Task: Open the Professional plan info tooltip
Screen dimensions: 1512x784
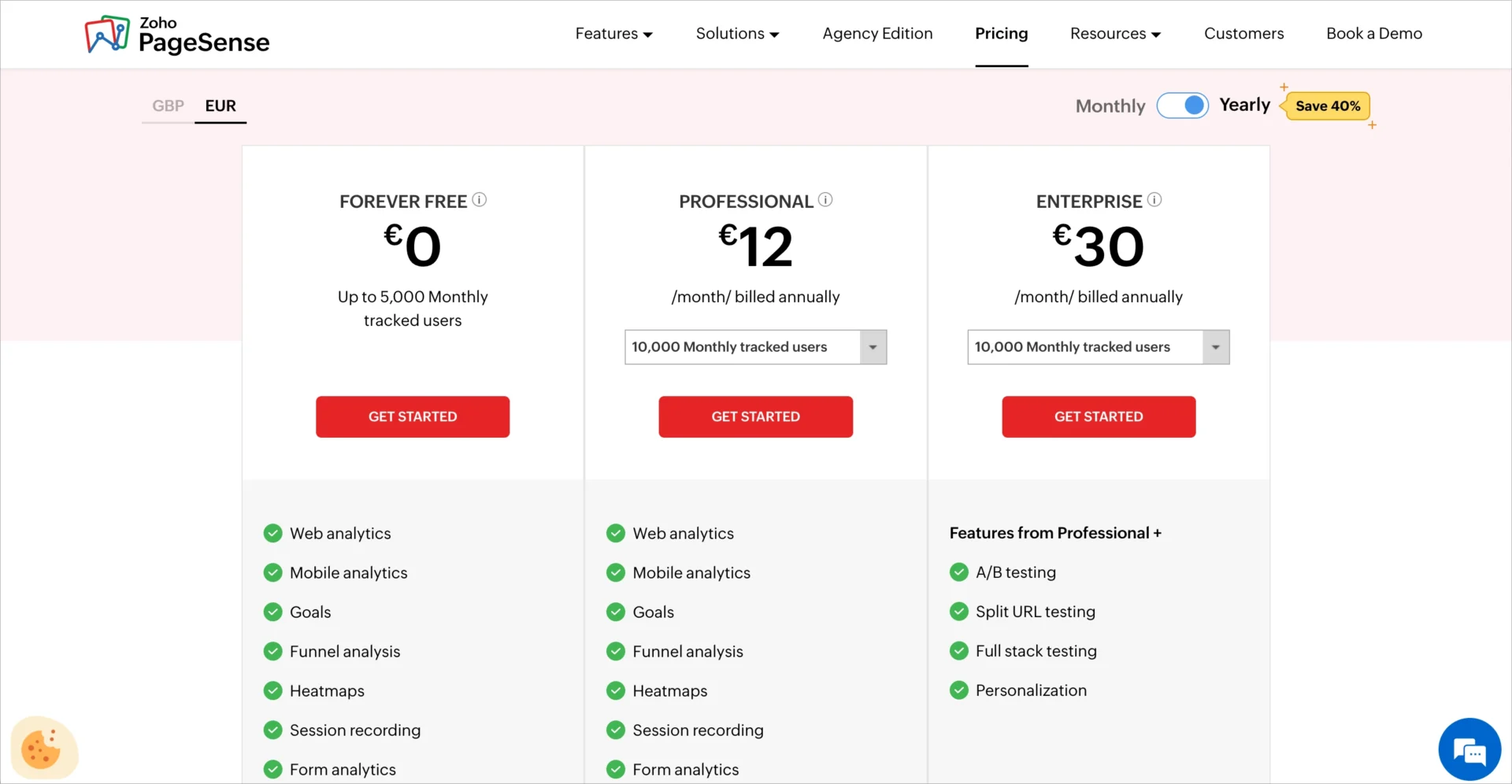Action: 825,200
